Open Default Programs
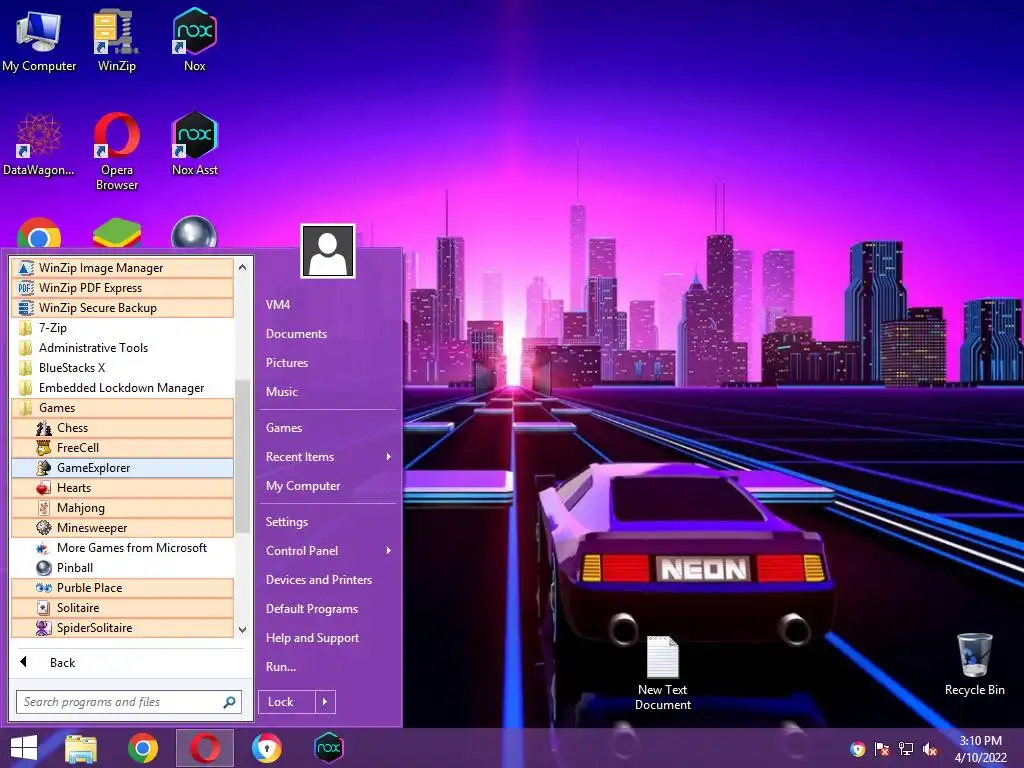 [328, 609]
